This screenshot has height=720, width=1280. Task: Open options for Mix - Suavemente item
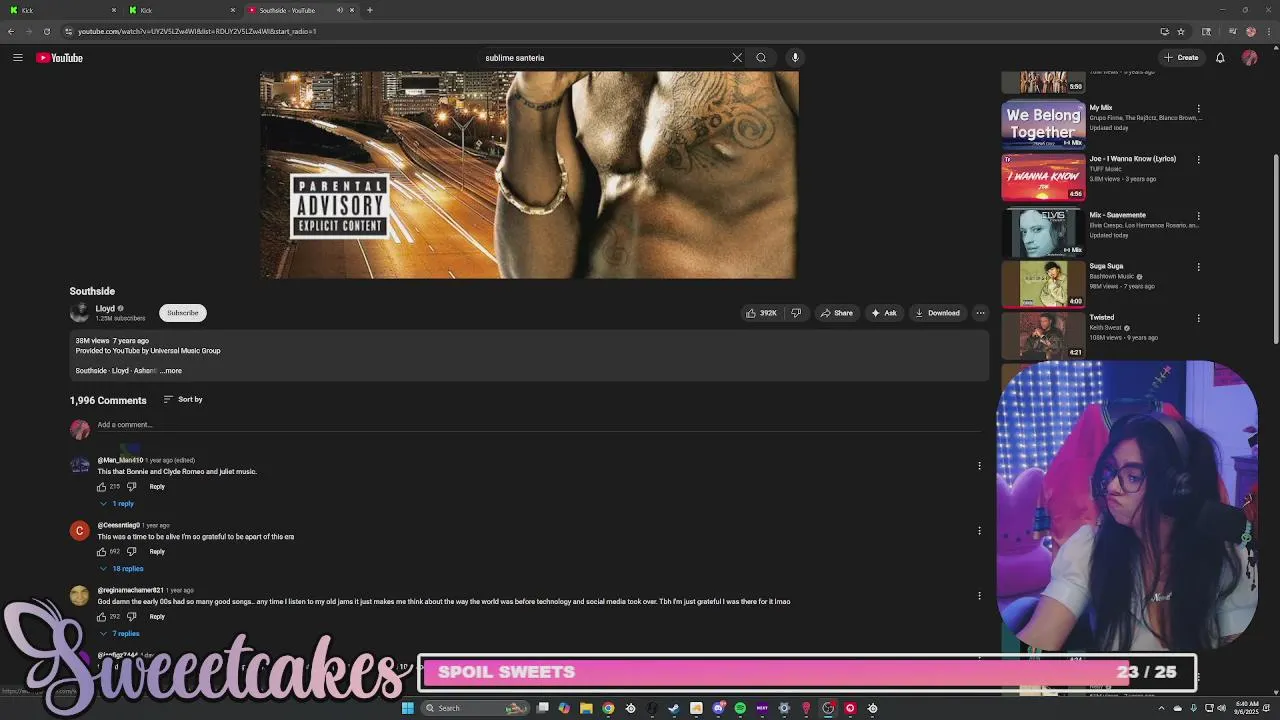pos(1198,216)
